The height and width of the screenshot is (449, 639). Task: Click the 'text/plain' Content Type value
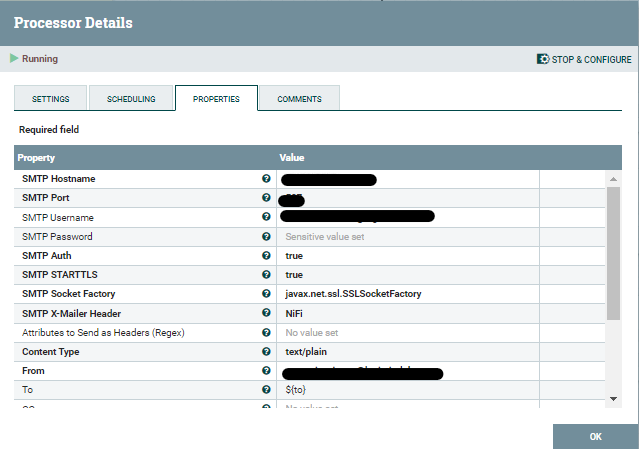(x=306, y=352)
